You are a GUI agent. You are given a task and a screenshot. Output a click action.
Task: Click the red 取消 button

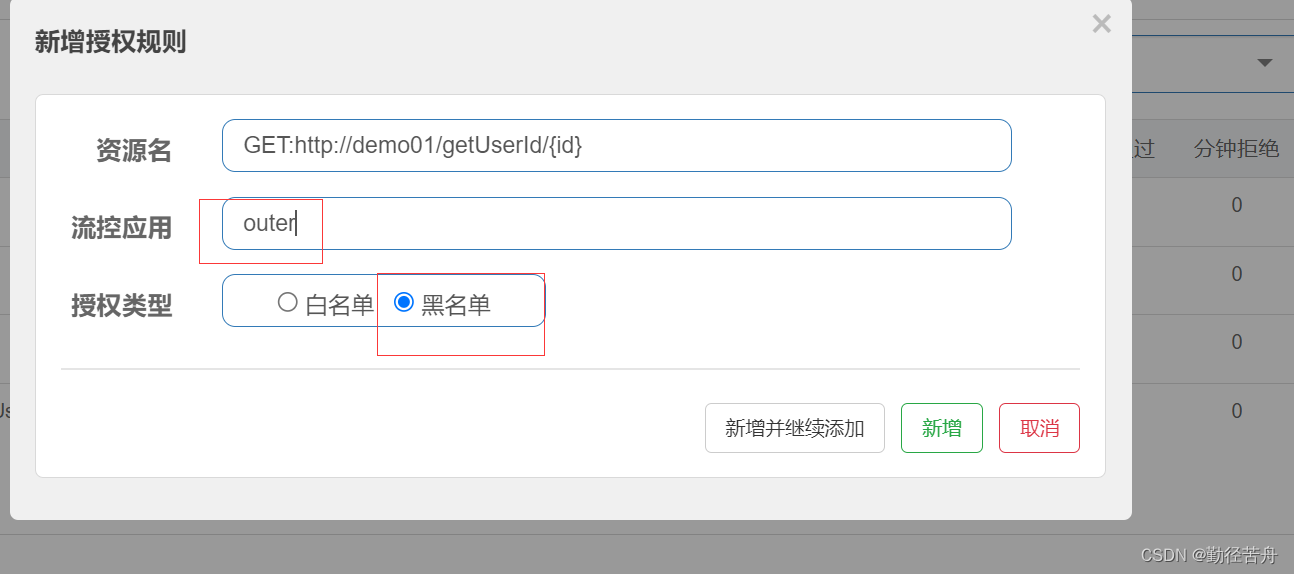pos(1039,428)
